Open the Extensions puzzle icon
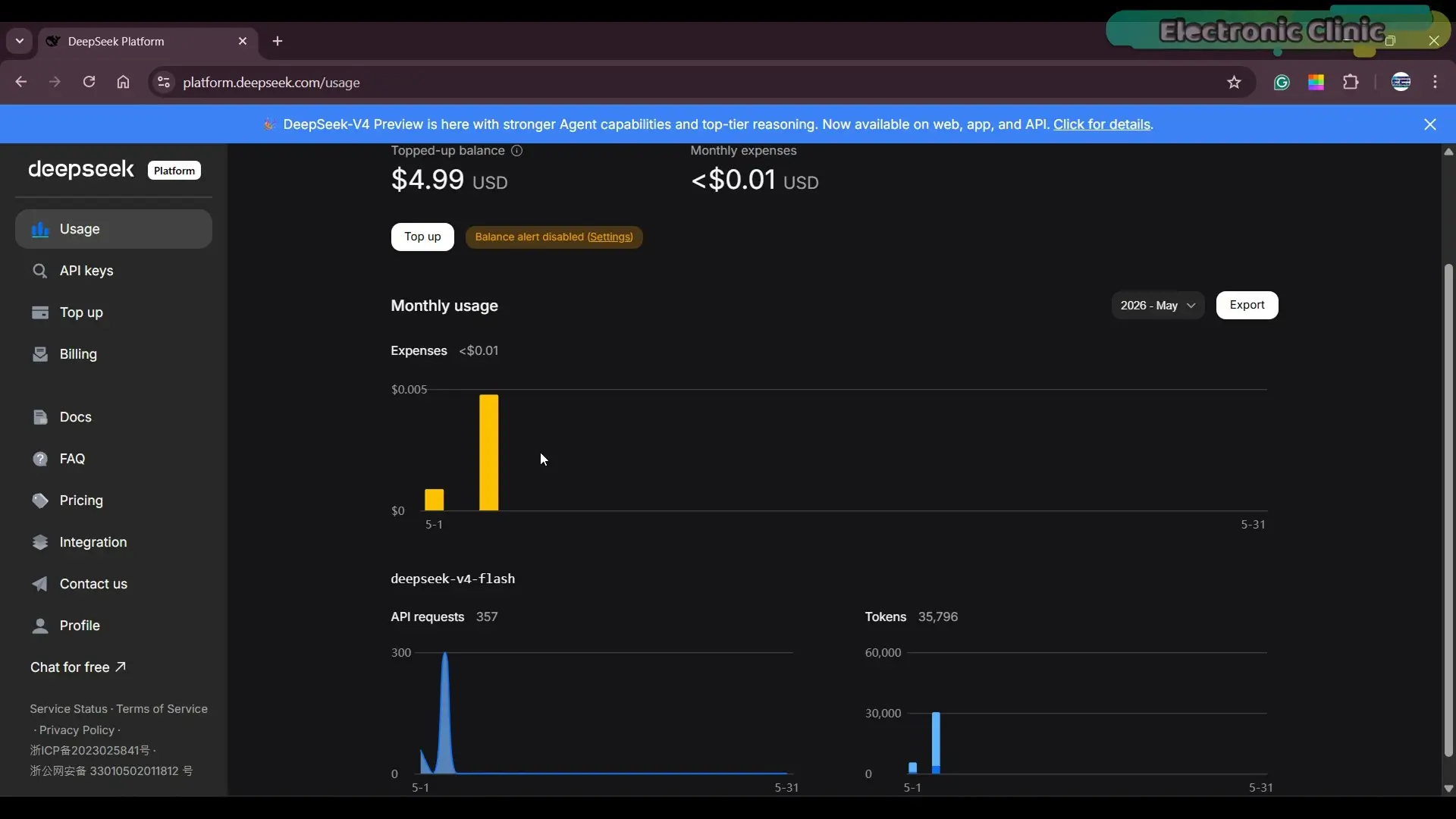The height and width of the screenshot is (819, 1456). tap(1351, 82)
